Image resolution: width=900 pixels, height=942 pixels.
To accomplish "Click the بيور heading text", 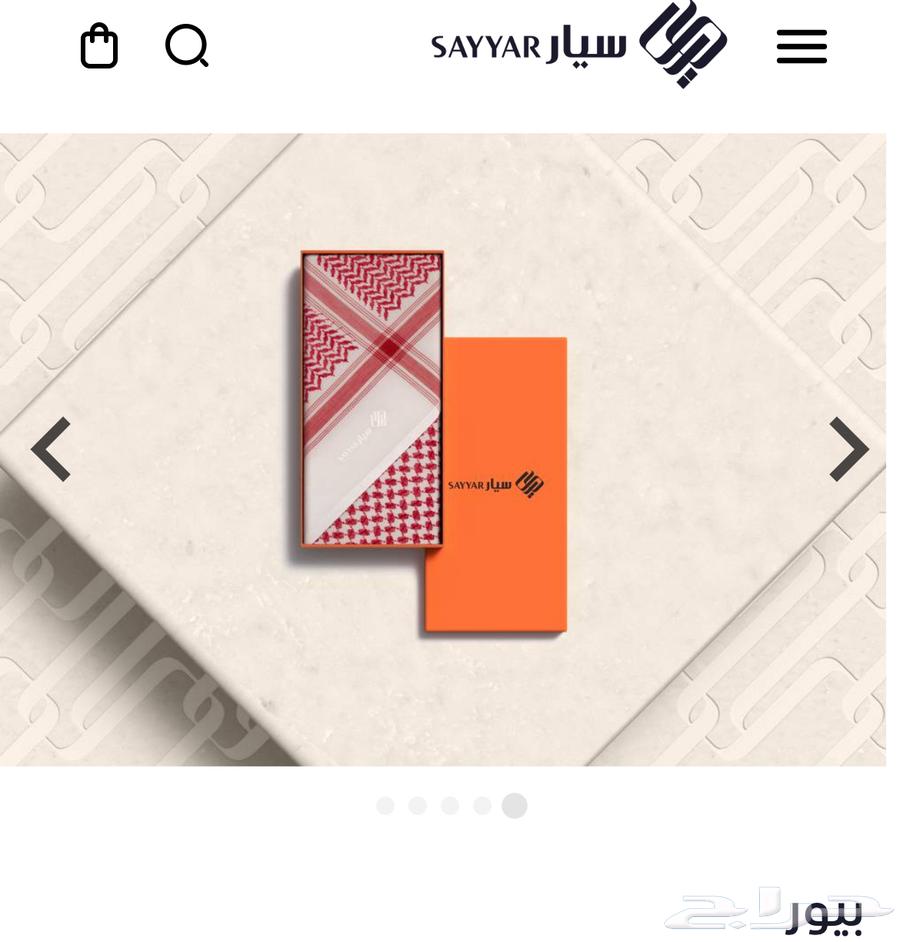I will coord(824,918).
